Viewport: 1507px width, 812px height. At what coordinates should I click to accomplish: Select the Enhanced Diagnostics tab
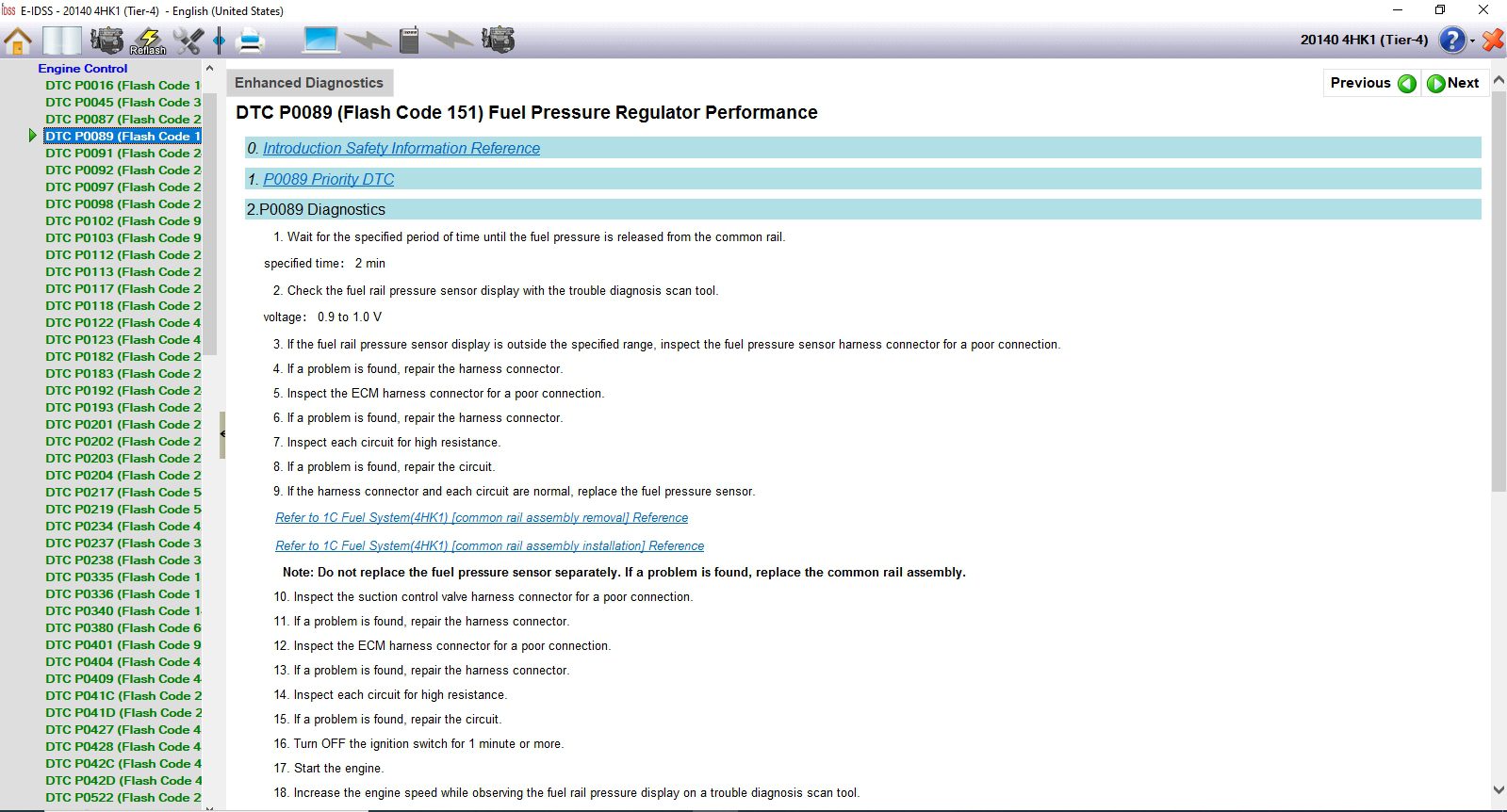point(309,83)
